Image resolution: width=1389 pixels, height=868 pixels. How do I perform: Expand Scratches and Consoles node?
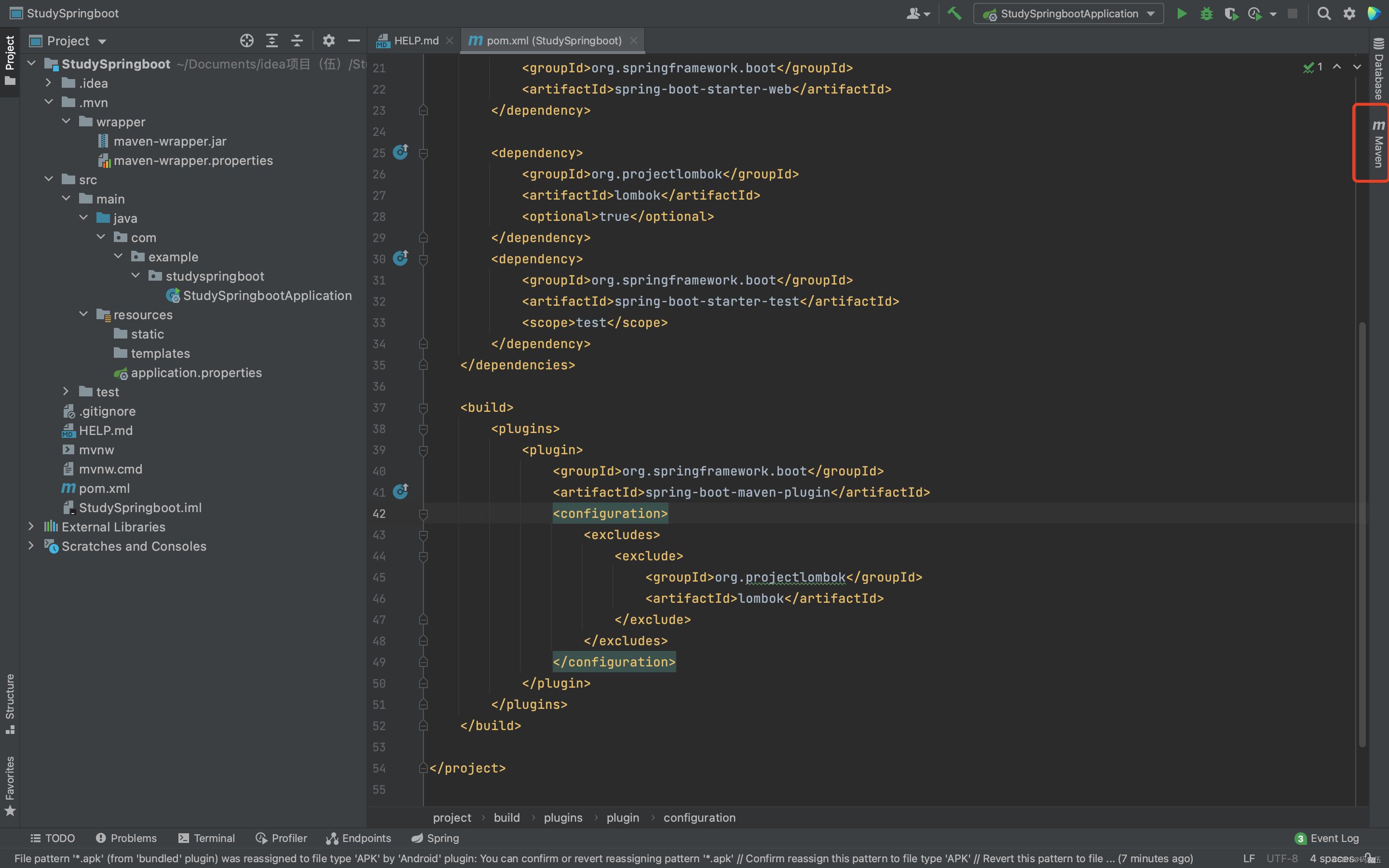[x=31, y=545]
